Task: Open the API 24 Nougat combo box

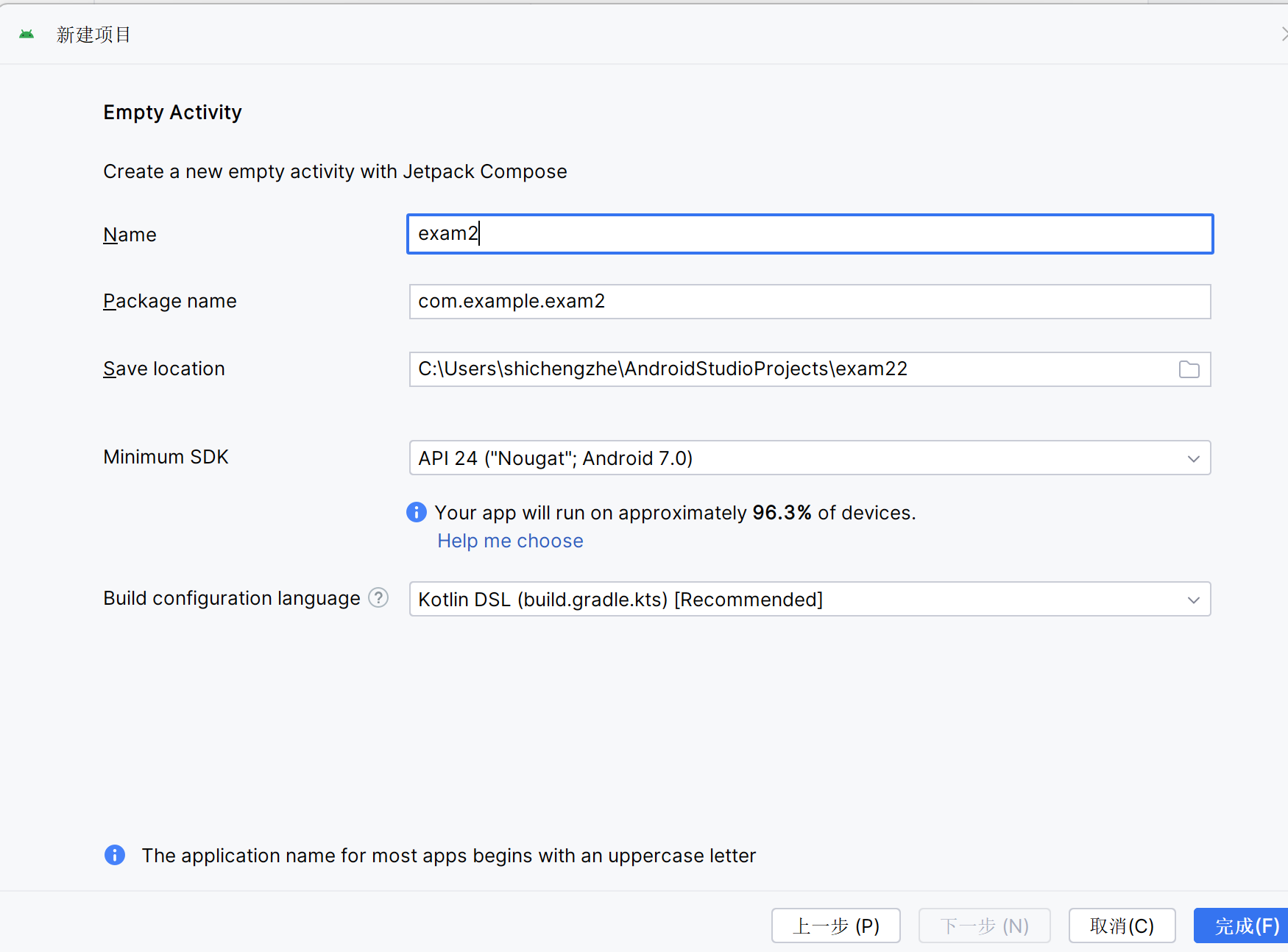Action: (x=795, y=458)
